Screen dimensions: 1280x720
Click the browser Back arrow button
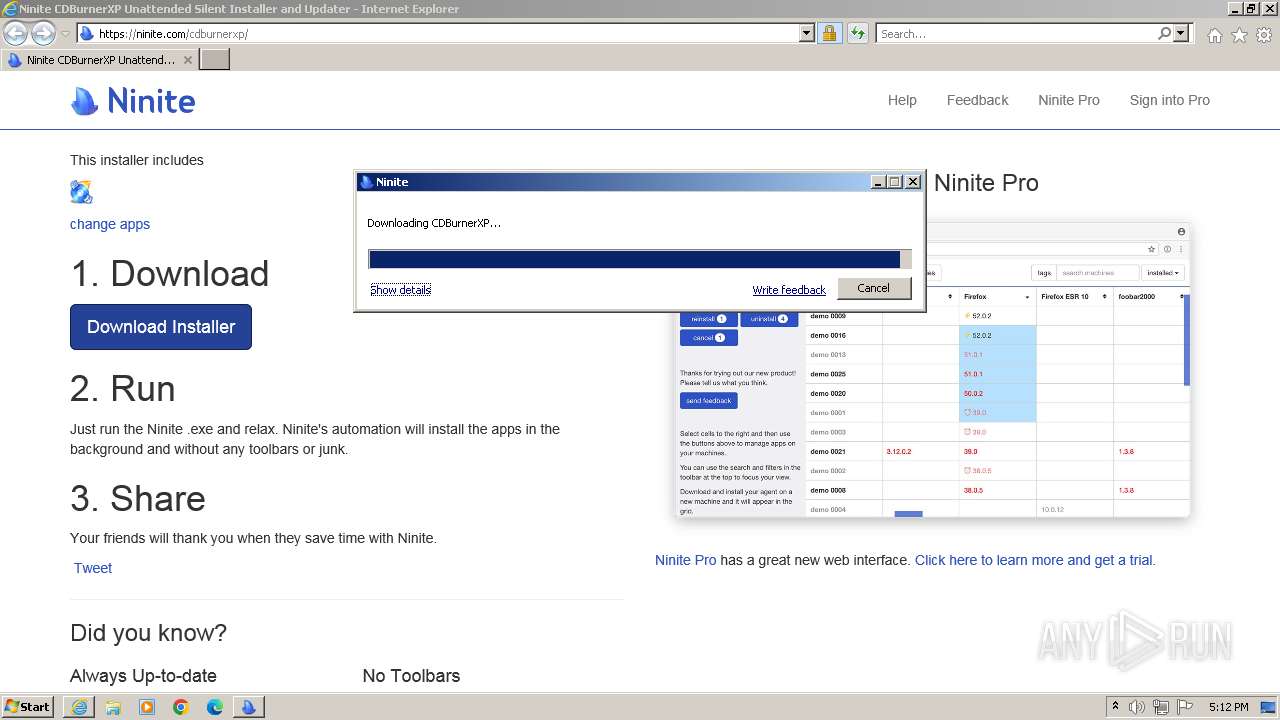(16, 34)
